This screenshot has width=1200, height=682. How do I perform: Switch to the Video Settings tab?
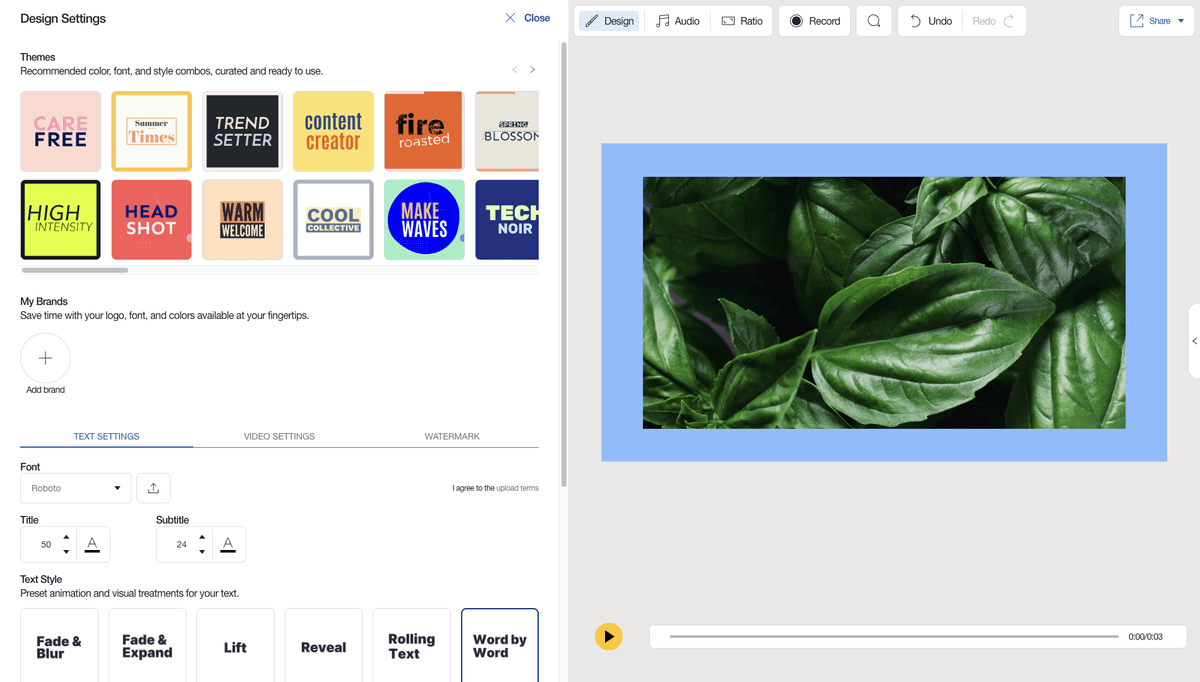click(281, 436)
